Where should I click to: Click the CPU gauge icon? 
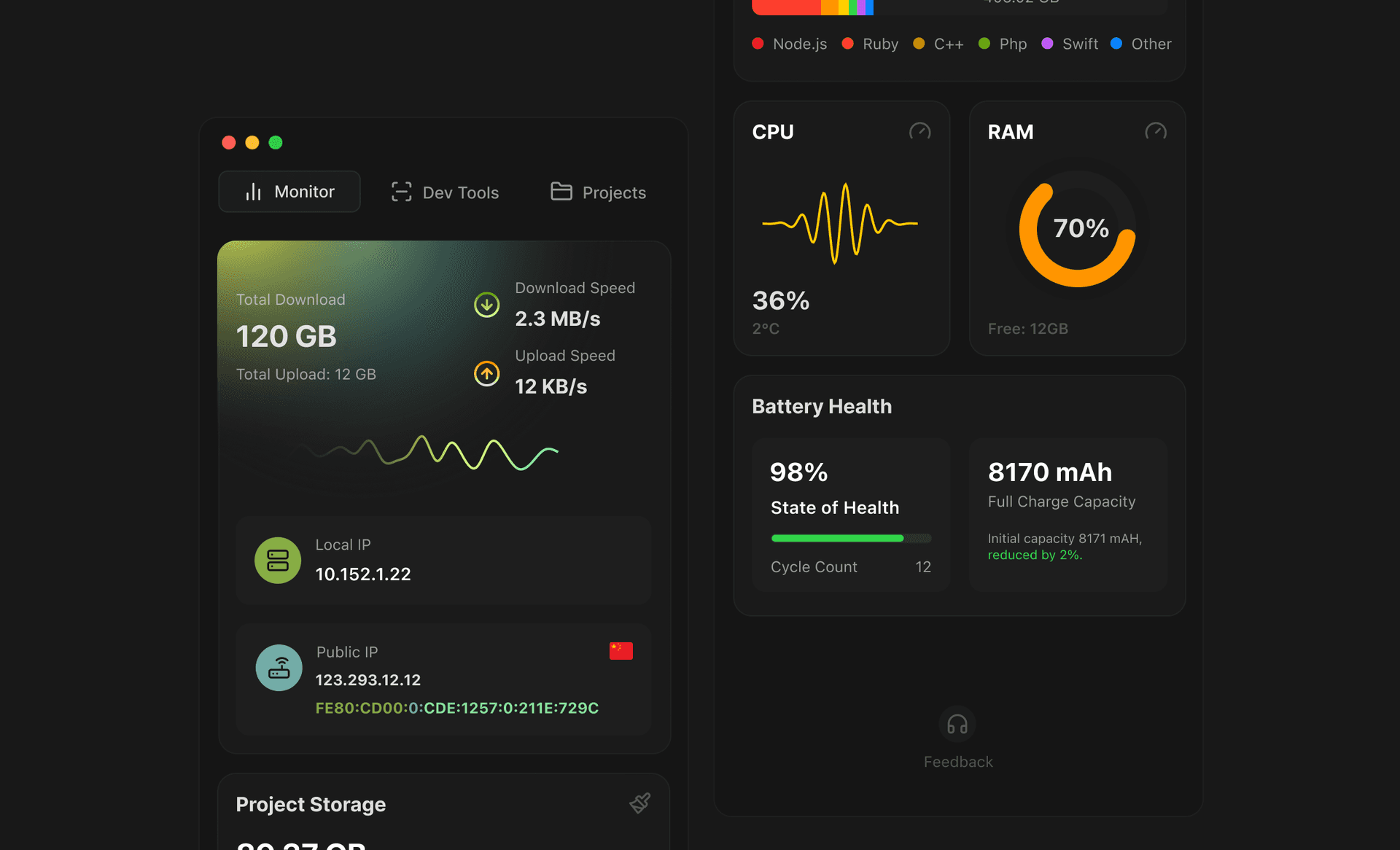(x=919, y=131)
